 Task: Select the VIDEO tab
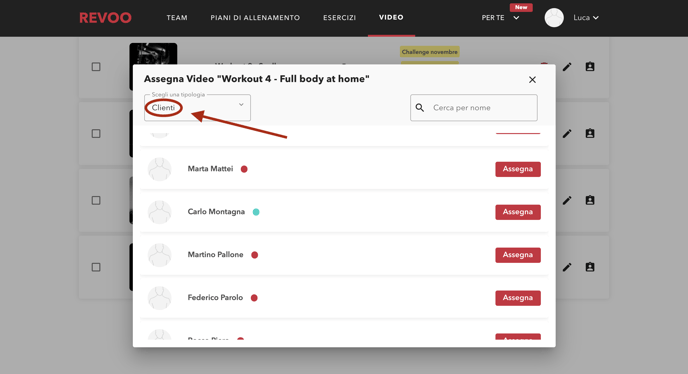[391, 18]
